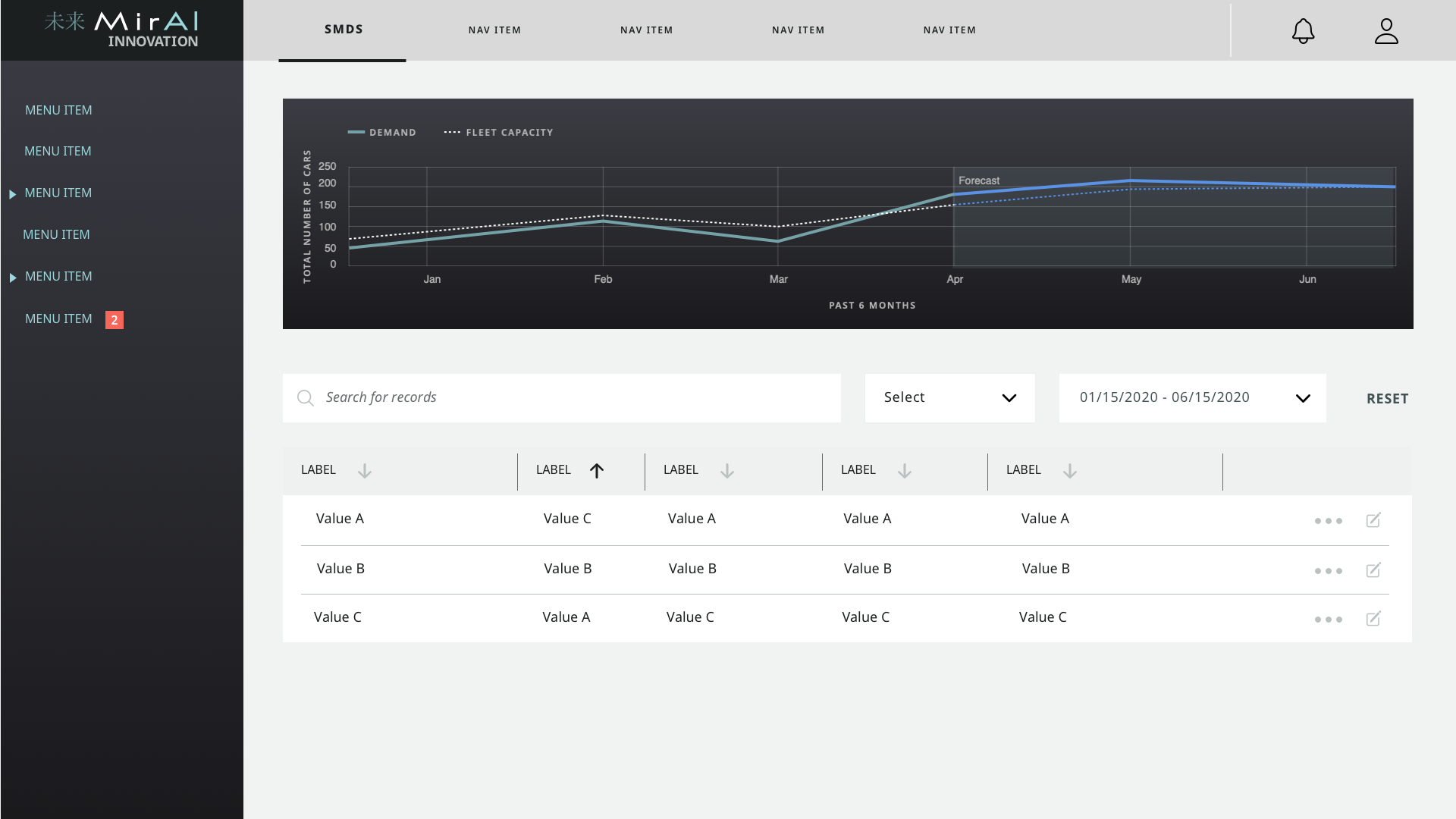Click the edit icon in Value B row

pyautogui.click(x=1373, y=570)
